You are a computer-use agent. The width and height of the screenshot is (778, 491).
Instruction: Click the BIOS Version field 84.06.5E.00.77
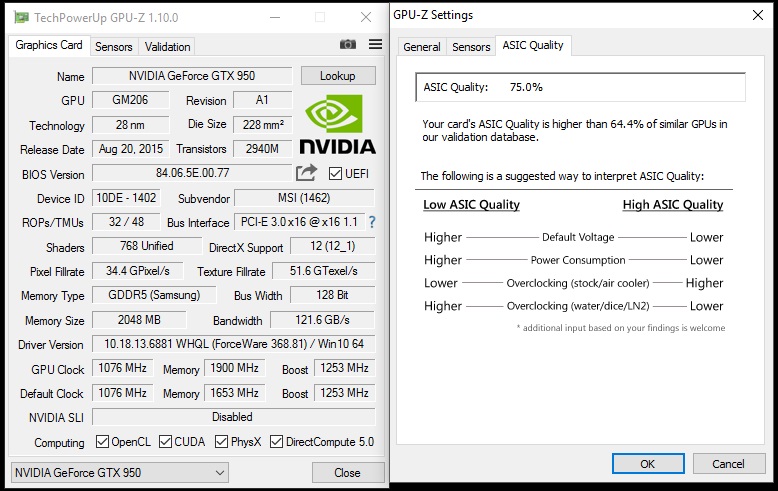(x=192, y=173)
